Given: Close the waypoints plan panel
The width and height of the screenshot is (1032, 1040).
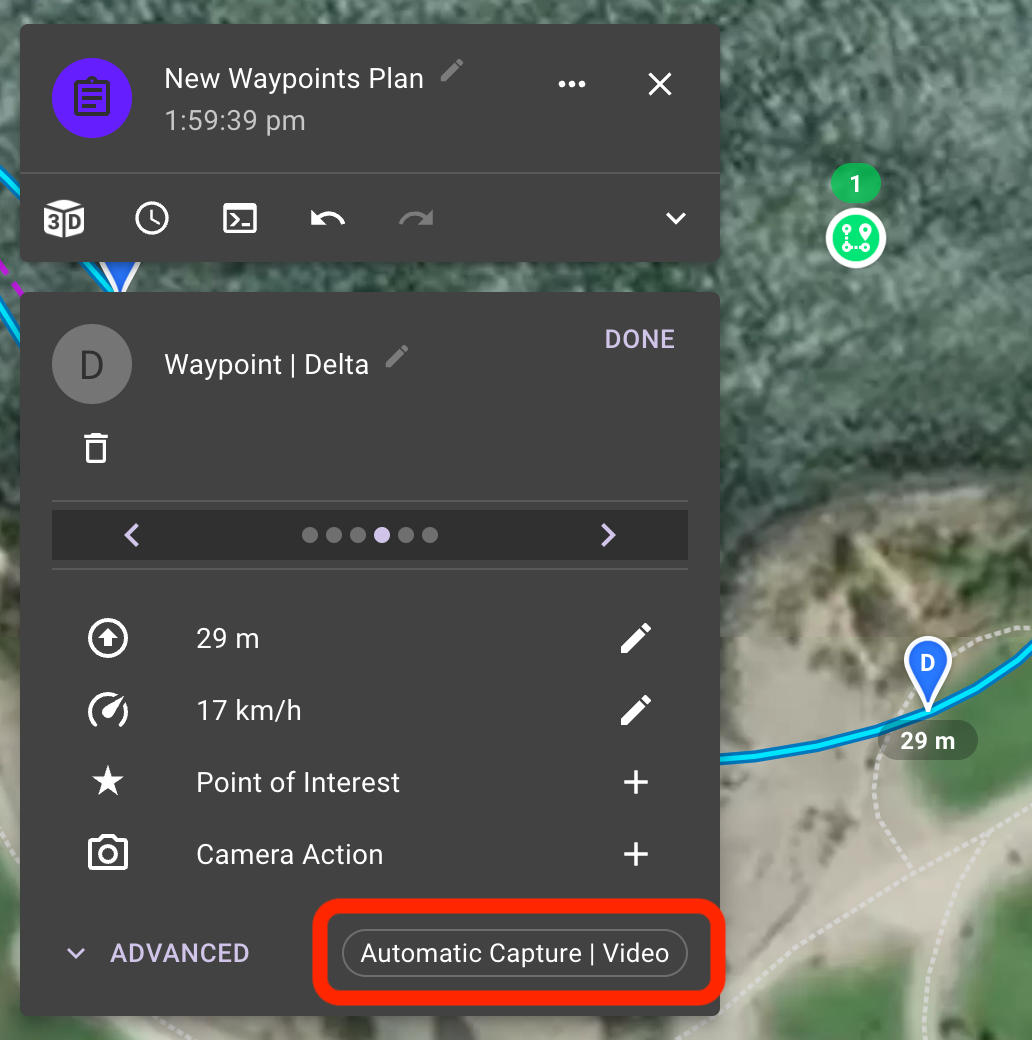Looking at the screenshot, I should pos(660,84).
